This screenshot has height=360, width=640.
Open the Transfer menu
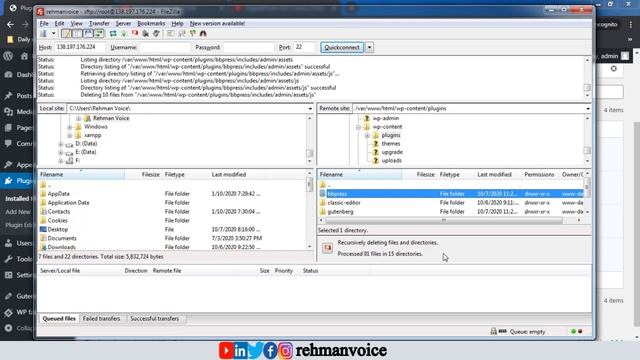point(99,23)
